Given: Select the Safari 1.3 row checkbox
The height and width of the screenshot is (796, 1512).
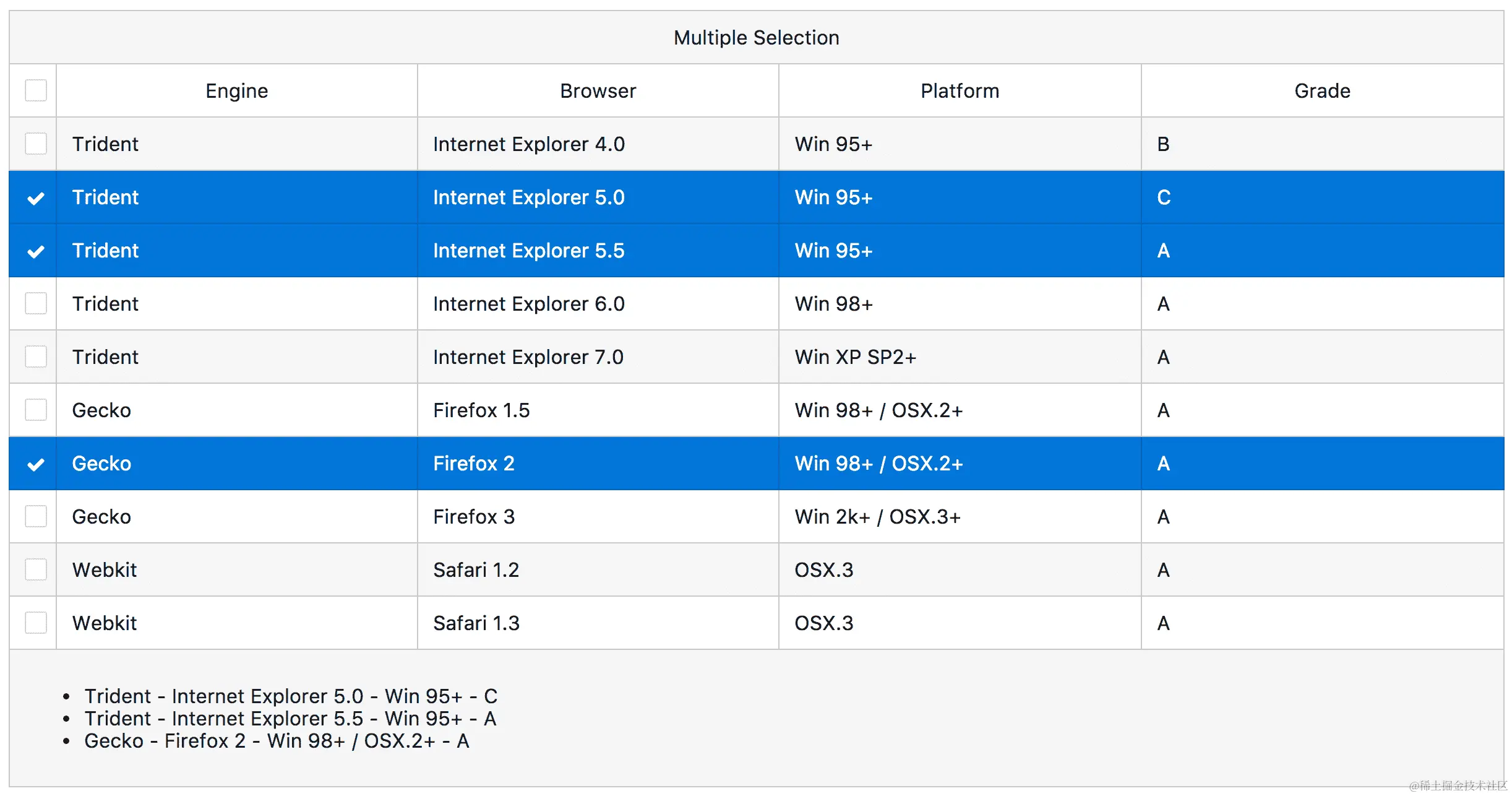Looking at the screenshot, I should tap(35, 623).
